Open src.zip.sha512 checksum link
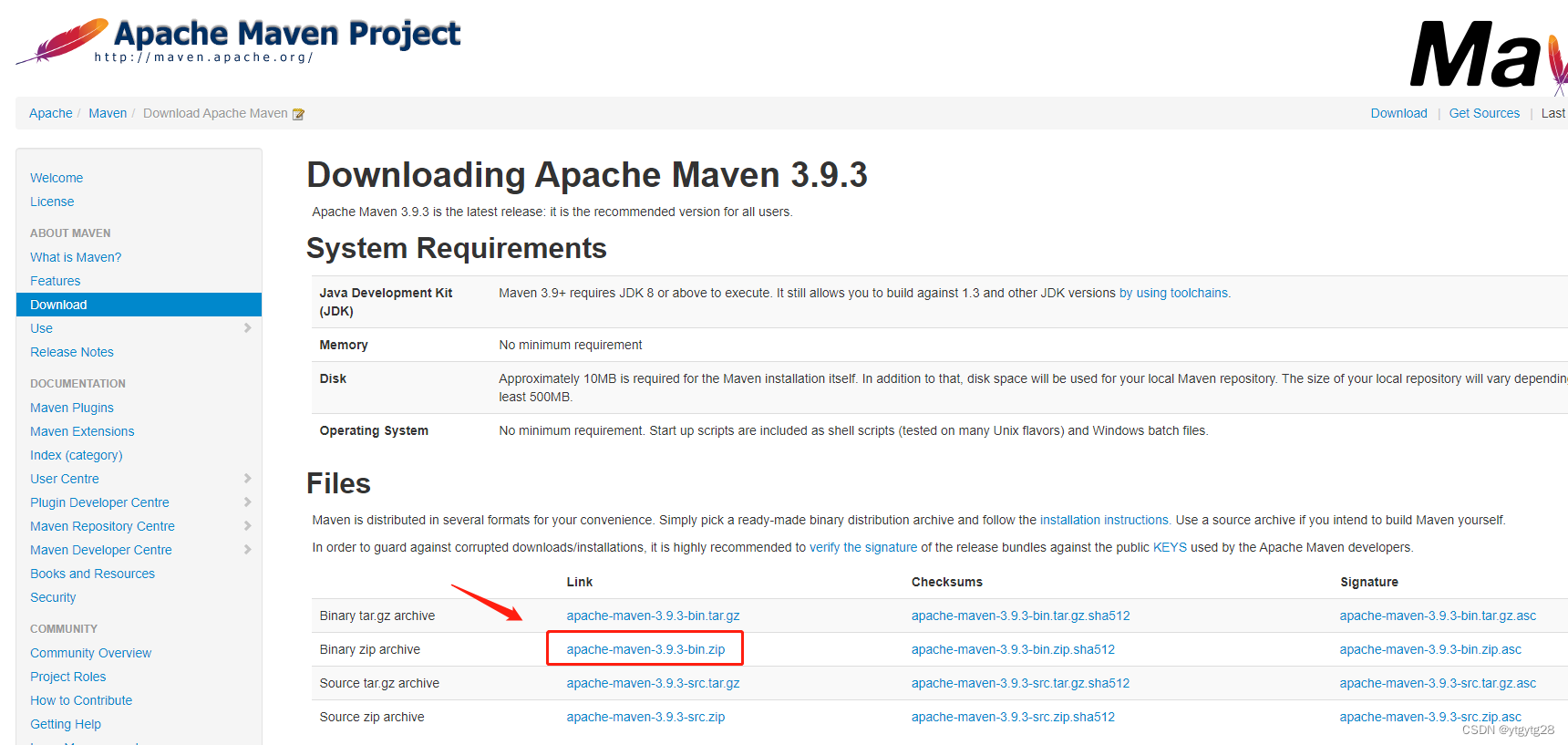This screenshot has width=1568, height=745. pos(1013,717)
